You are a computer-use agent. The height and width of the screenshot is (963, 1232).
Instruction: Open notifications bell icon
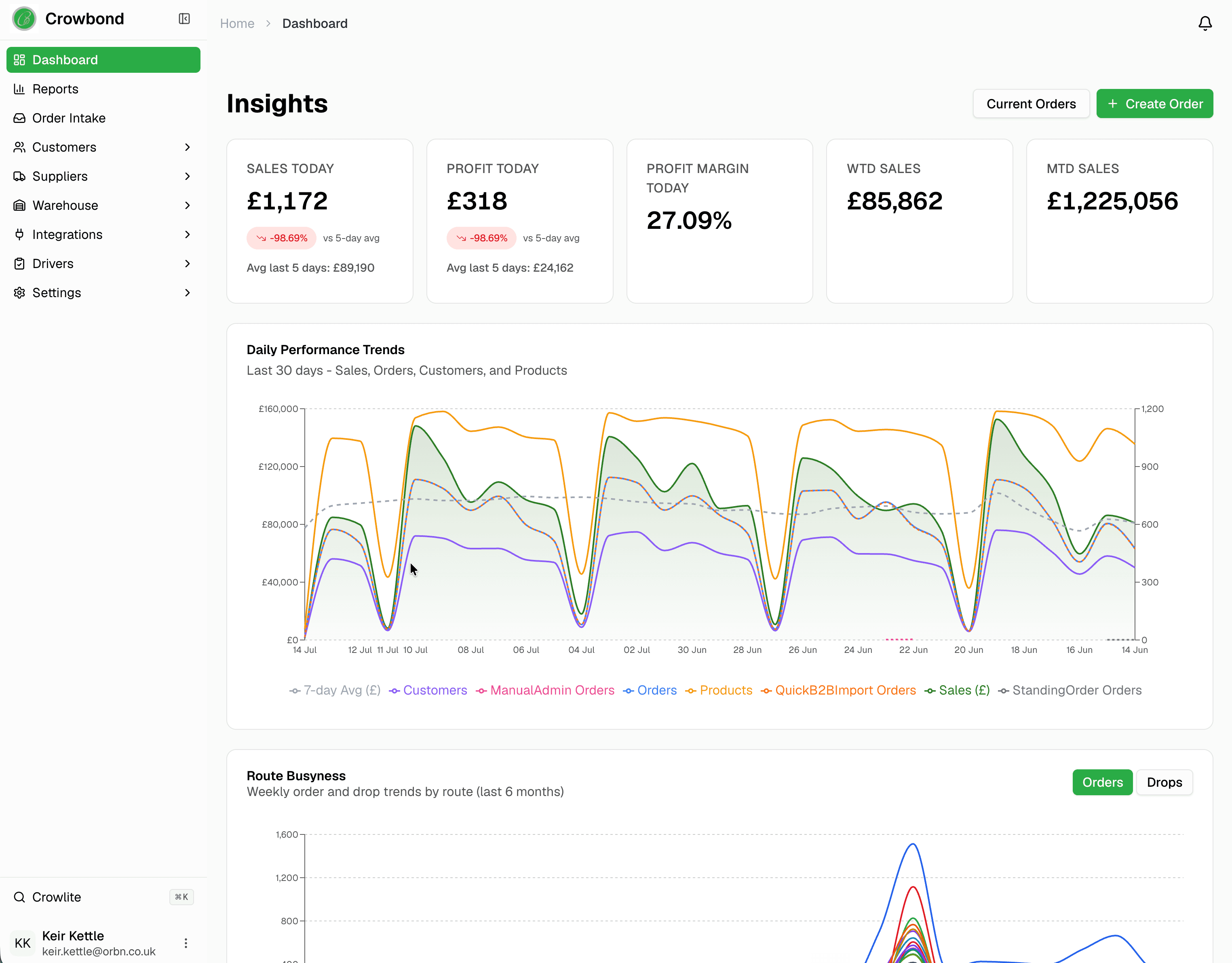(1205, 23)
